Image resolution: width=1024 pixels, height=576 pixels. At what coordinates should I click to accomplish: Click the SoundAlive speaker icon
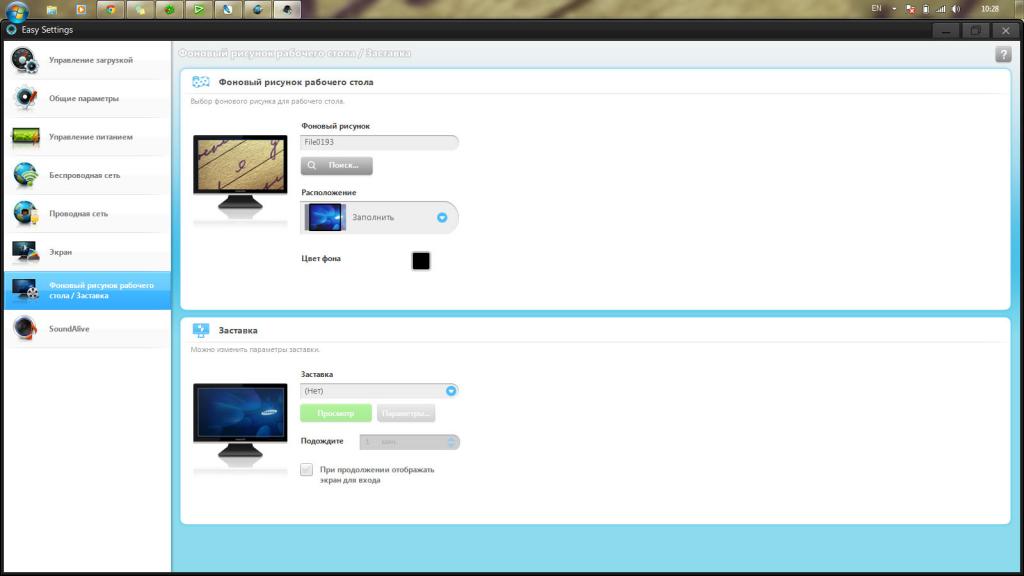pyautogui.click(x=25, y=328)
